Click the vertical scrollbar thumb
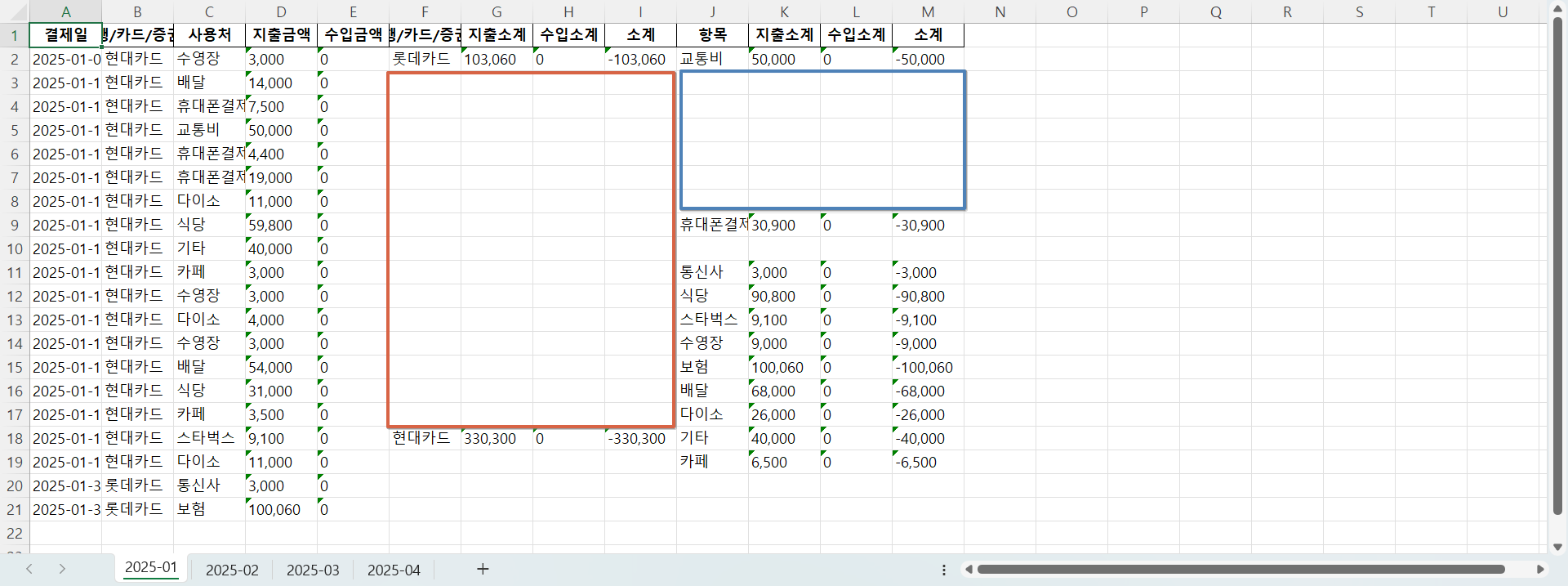Screen dimensions: 1568x586 point(1557,266)
